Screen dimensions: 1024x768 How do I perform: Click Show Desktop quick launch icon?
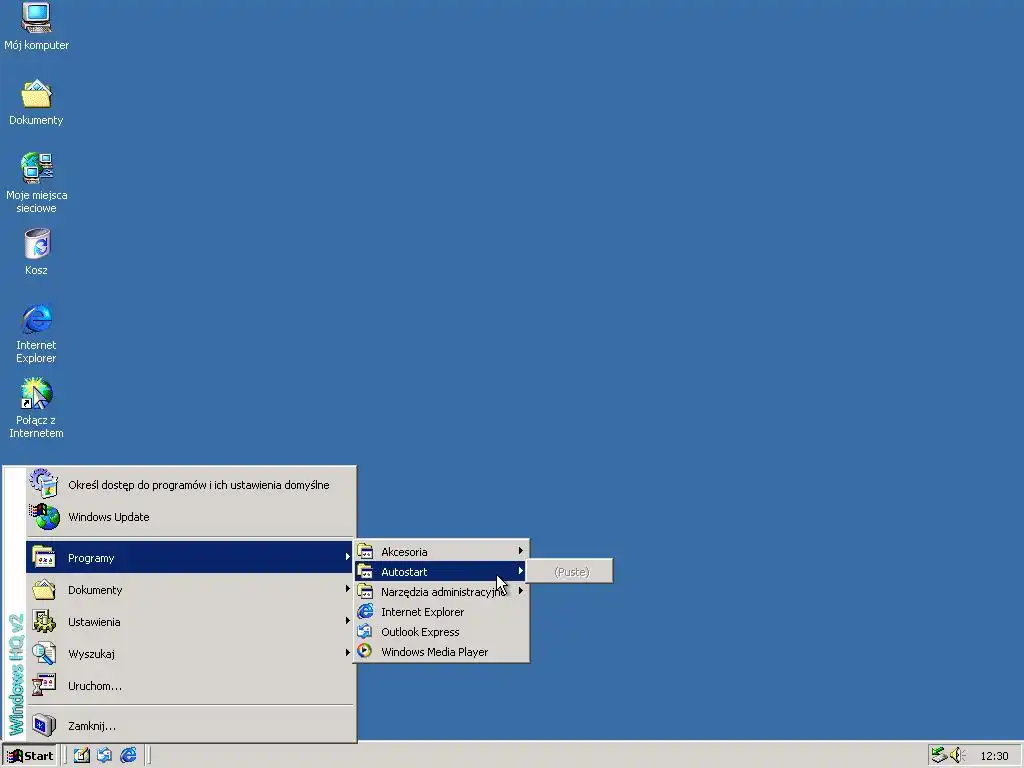(x=82, y=755)
